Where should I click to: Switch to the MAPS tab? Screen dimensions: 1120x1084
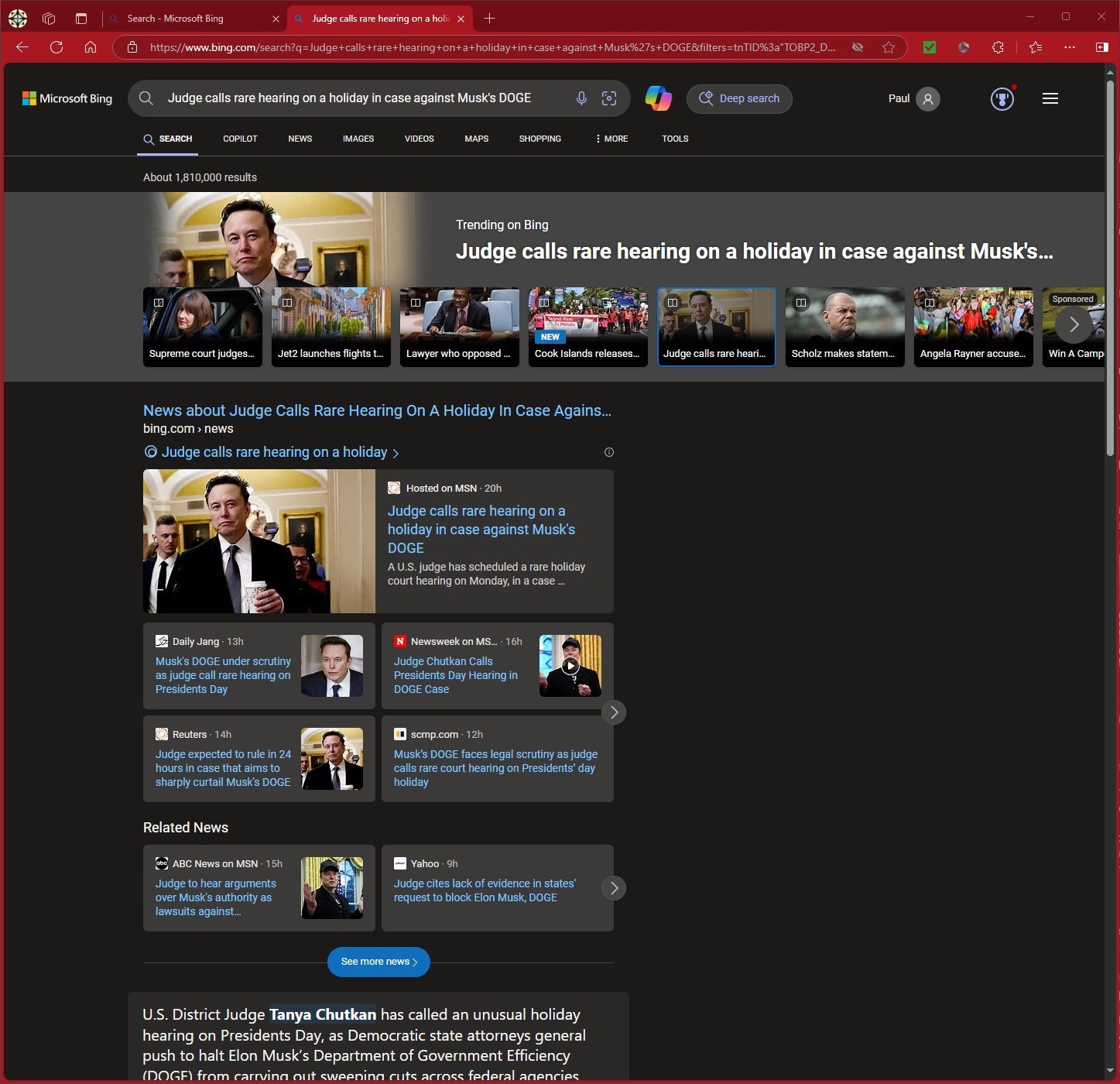point(477,139)
